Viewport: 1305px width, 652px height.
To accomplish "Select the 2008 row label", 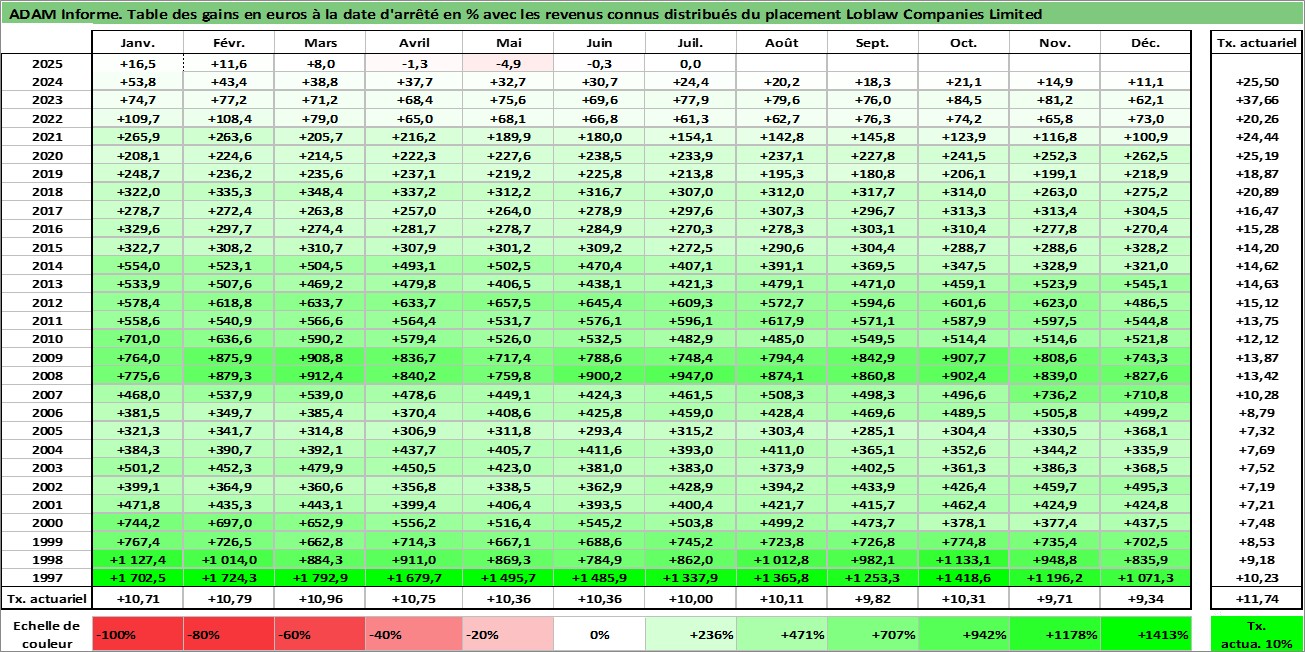I will pos(47,376).
